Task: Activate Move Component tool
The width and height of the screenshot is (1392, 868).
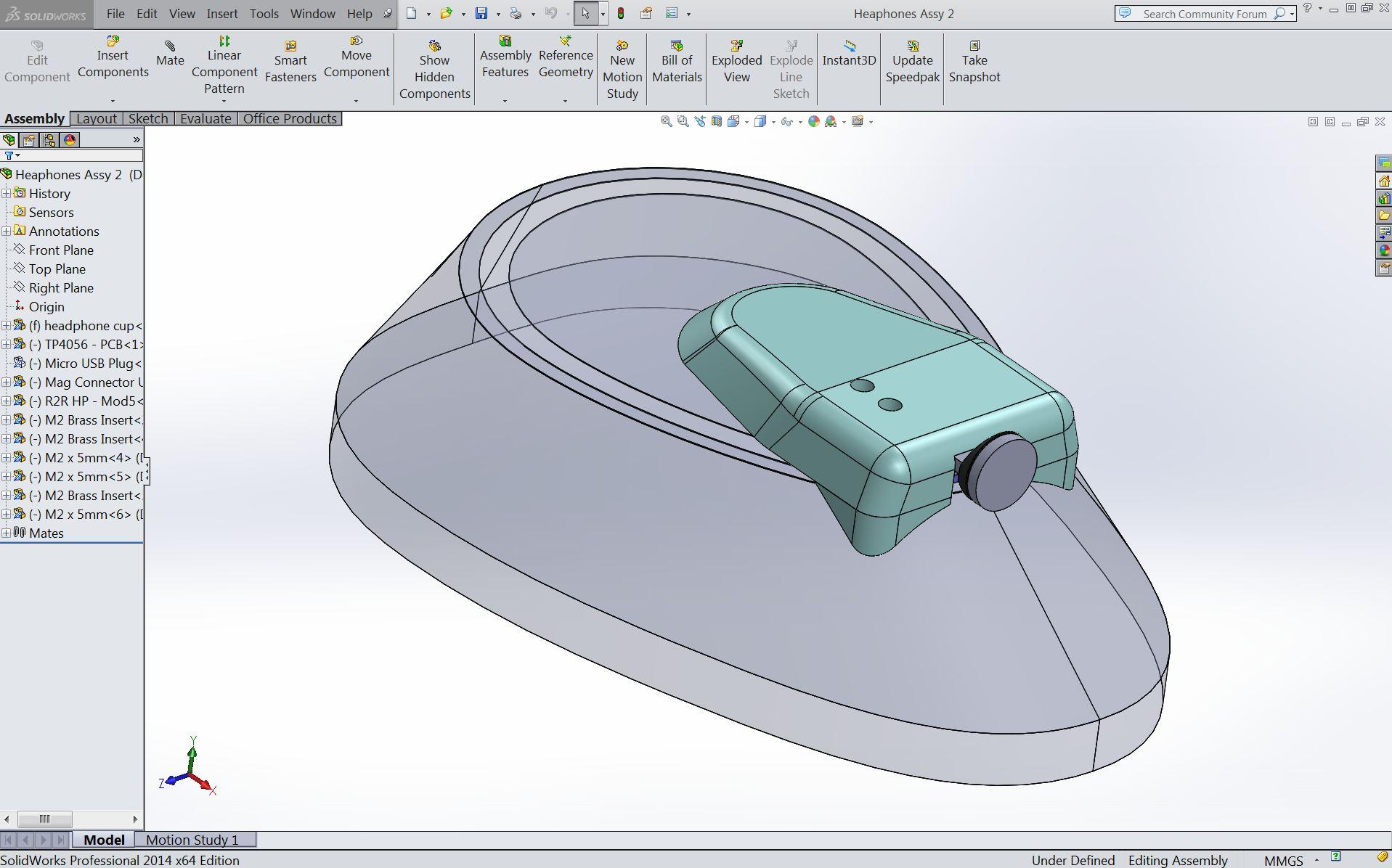Action: (x=357, y=57)
